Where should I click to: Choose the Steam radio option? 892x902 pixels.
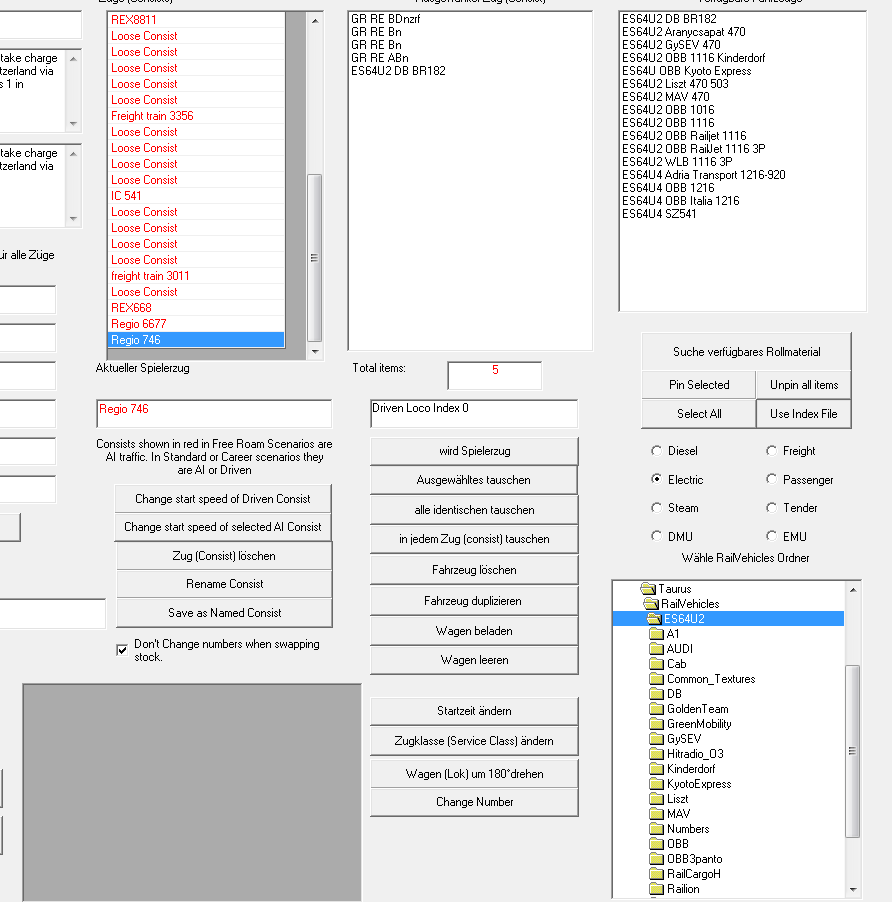pyautogui.click(x=656, y=508)
